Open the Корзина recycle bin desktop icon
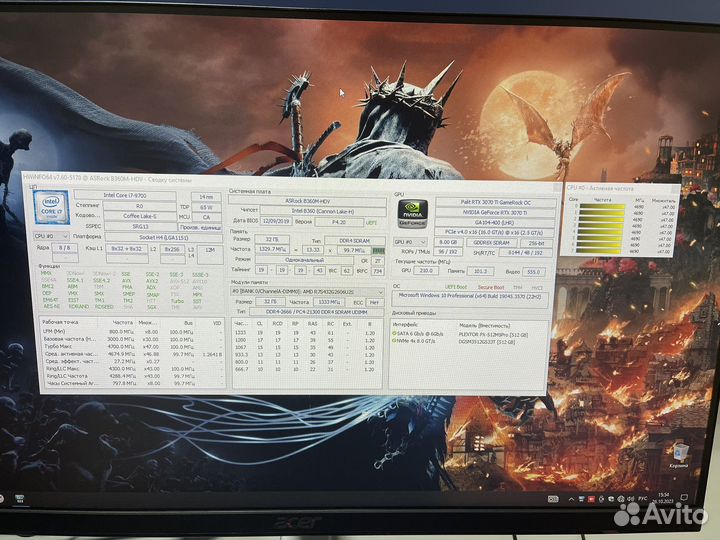The height and width of the screenshot is (540, 720). (x=679, y=456)
